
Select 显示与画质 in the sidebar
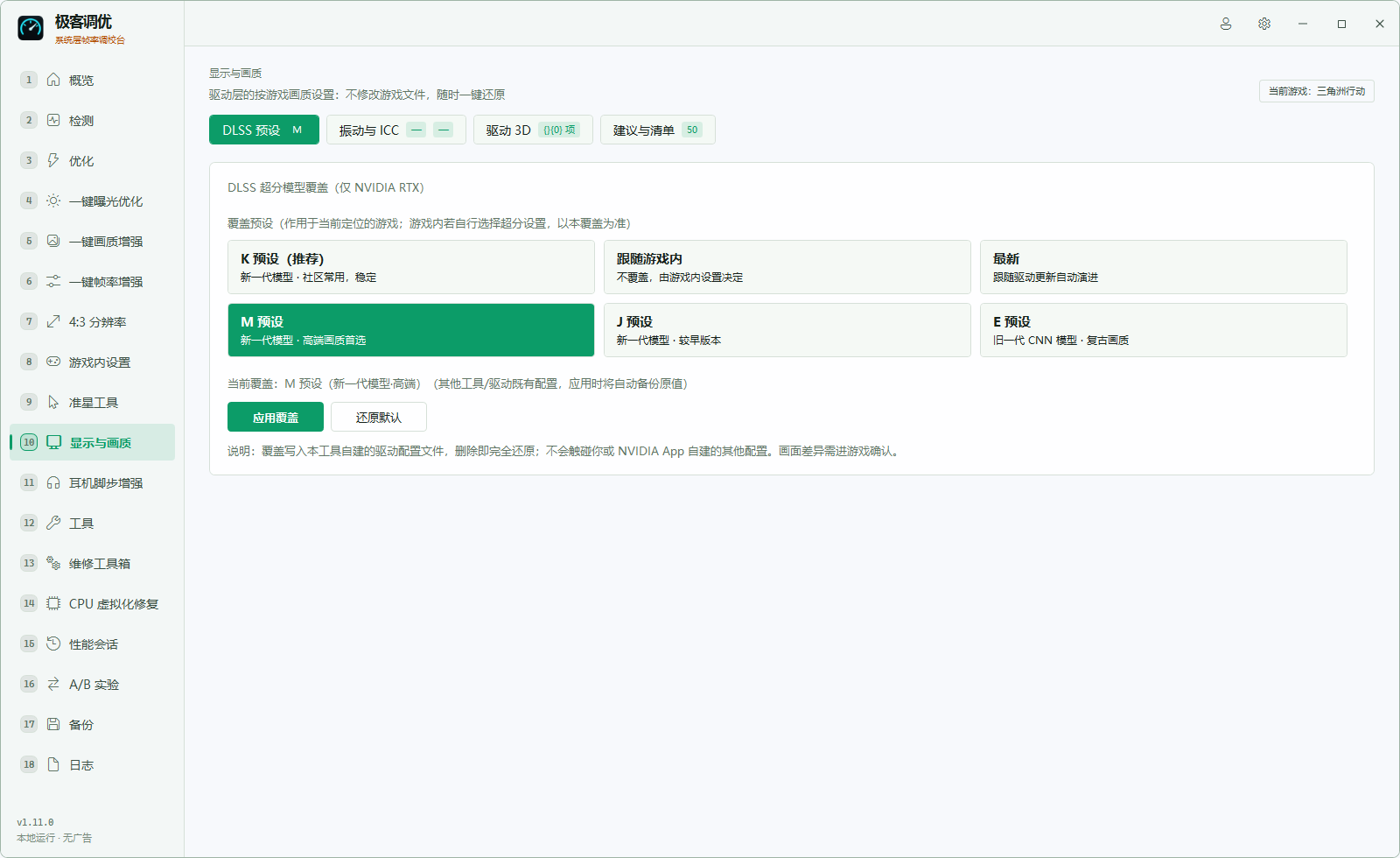pyautogui.click(x=92, y=442)
